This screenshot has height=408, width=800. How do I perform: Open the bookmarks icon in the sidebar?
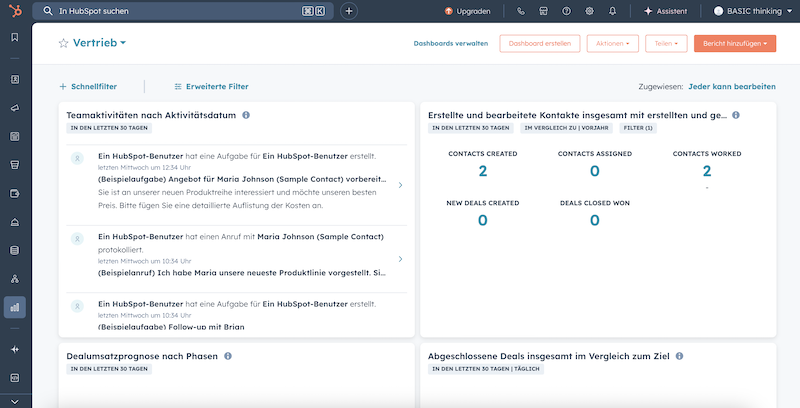point(14,37)
